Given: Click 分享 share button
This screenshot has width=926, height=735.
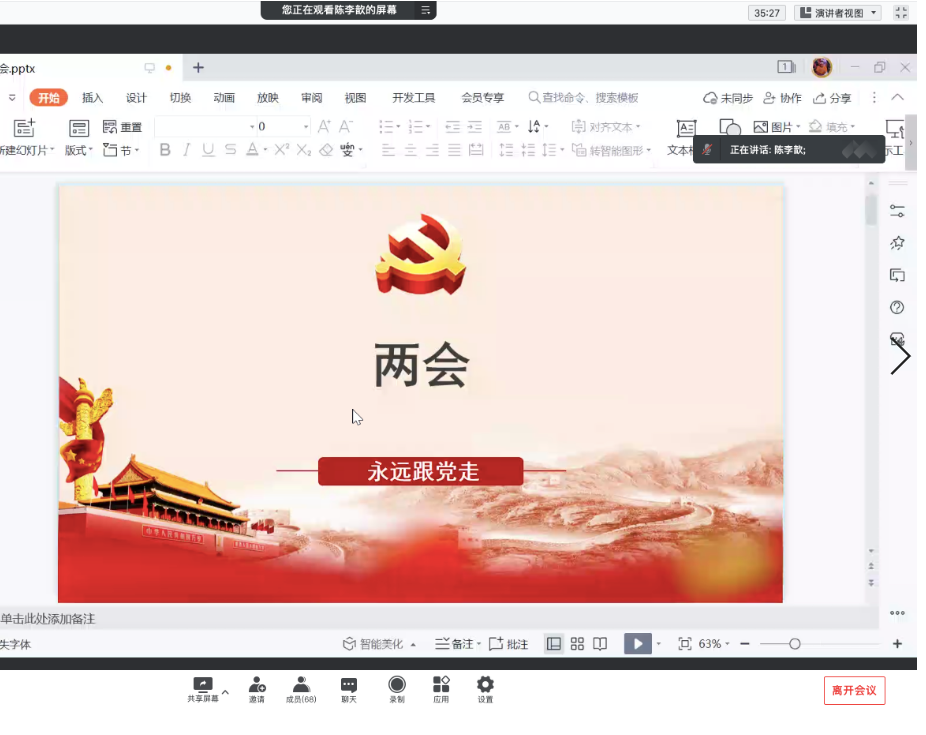Looking at the screenshot, I should click(832, 98).
